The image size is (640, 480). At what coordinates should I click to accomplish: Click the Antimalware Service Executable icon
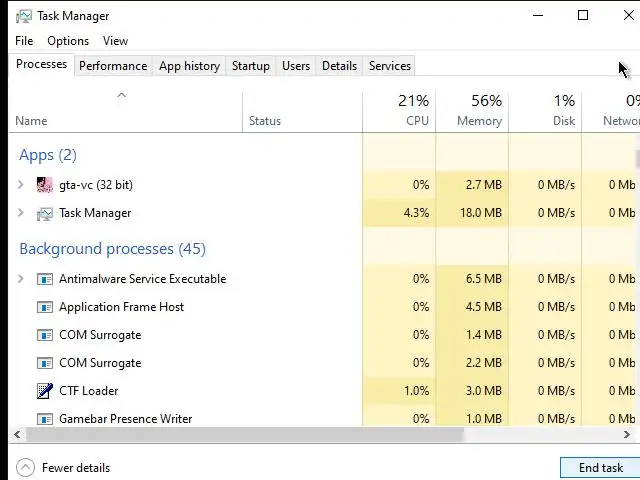44,279
